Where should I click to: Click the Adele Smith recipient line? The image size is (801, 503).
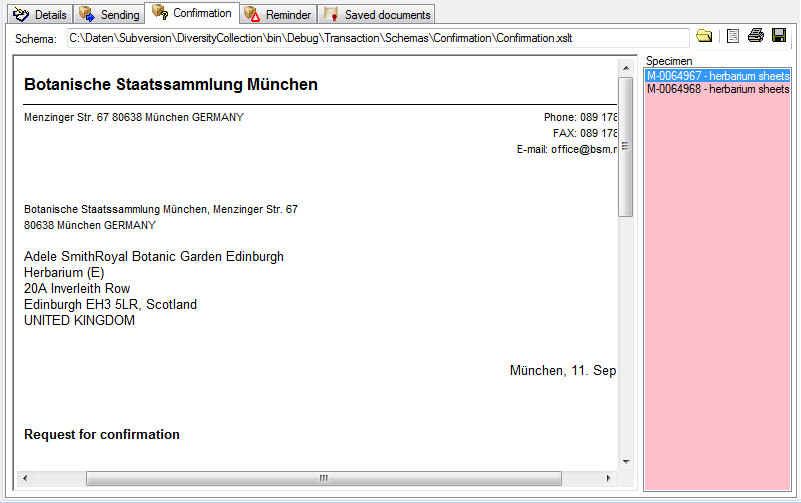coord(154,256)
